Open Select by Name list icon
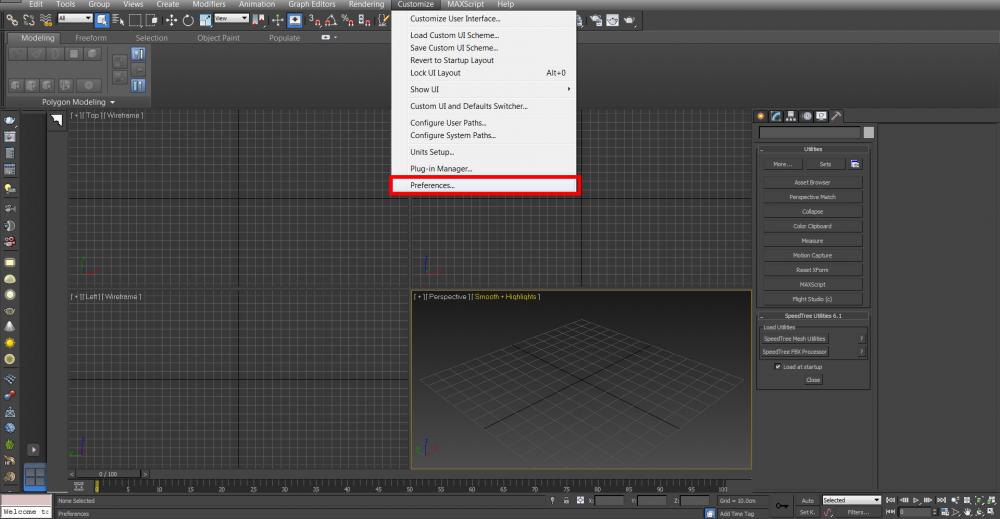The width and height of the screenshot is (1000, 519). (x=118, y=20)
